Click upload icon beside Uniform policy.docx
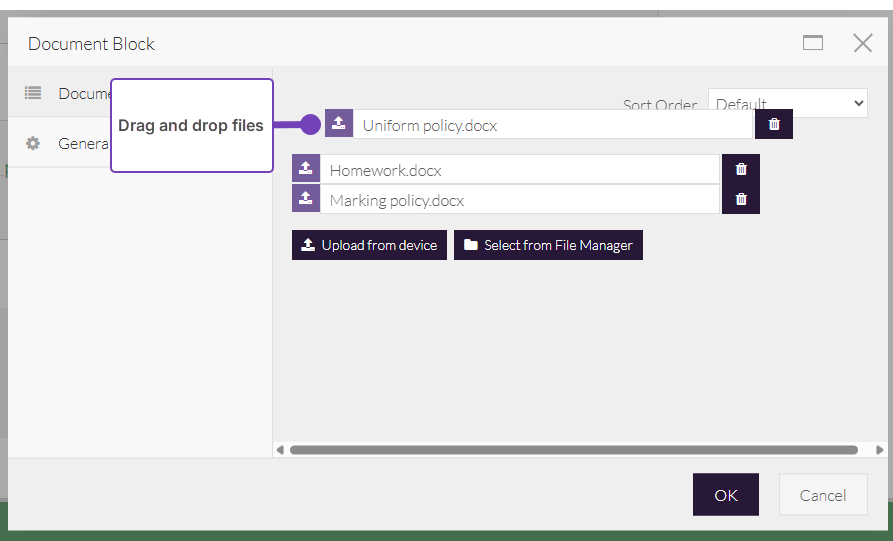 coord(339,124)
